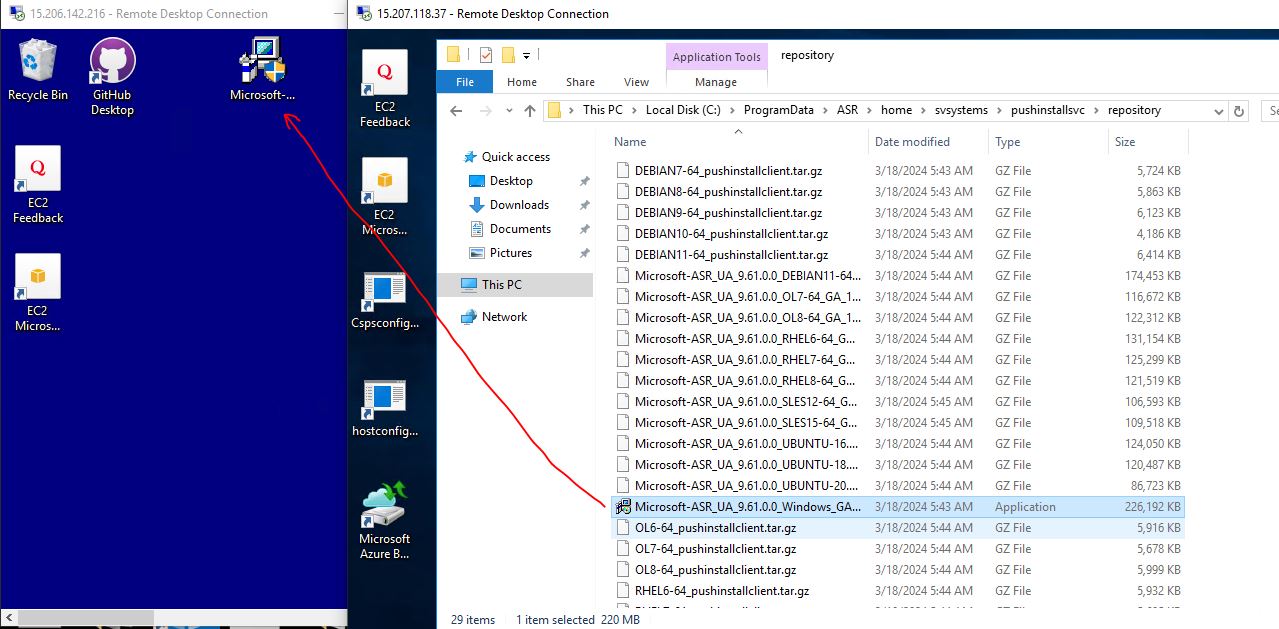This screenshot has height=629, width=1279.
Task: Switch to the View ribbon tab
Action: (x=636, y=82)
